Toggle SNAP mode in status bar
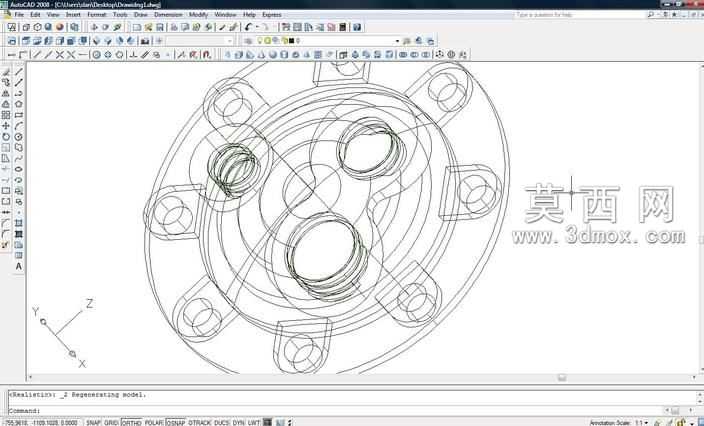704x426 pixels. pos(93,422)
